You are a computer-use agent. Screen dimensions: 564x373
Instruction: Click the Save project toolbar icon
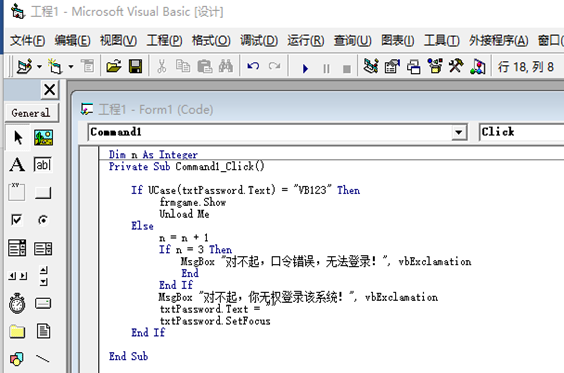[x=135, y=67]
